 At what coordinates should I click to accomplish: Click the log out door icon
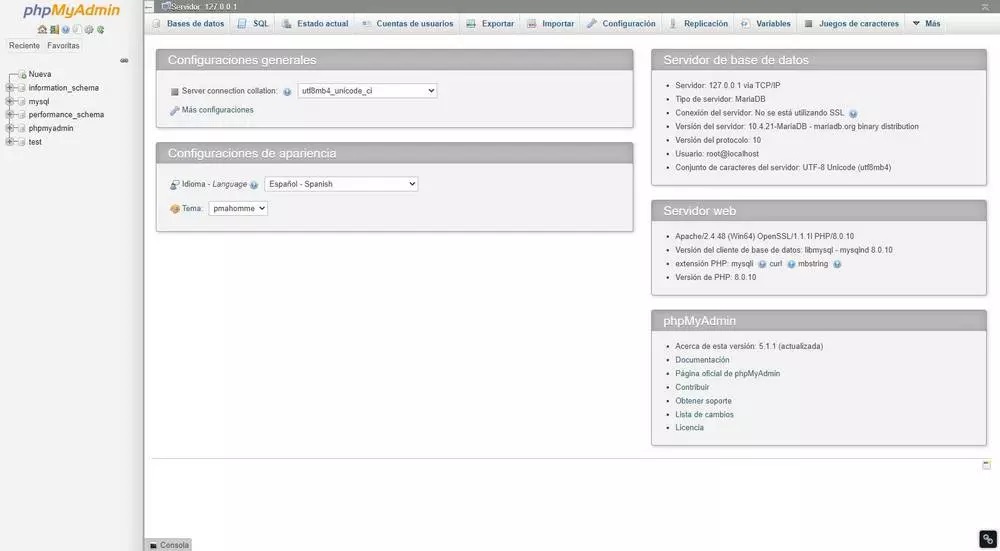click(x=54, y=29)
